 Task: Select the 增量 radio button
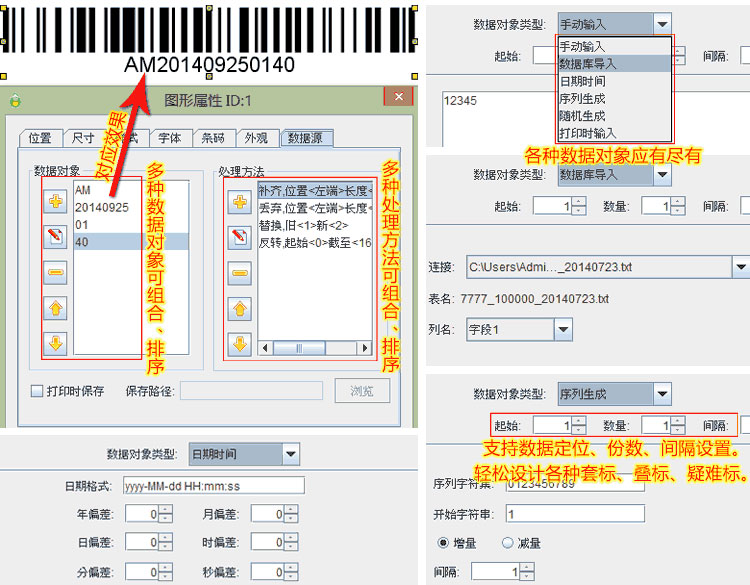(444, 543)
